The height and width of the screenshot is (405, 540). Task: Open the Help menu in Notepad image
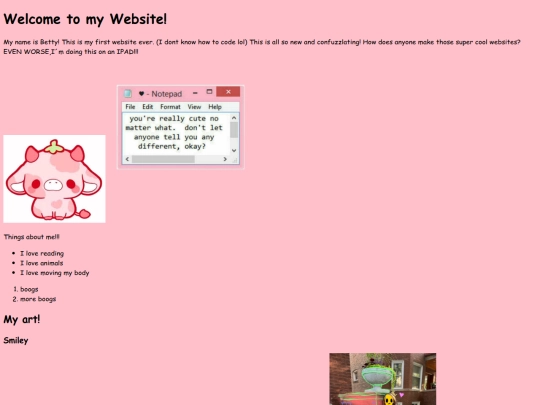coord(215,107)
